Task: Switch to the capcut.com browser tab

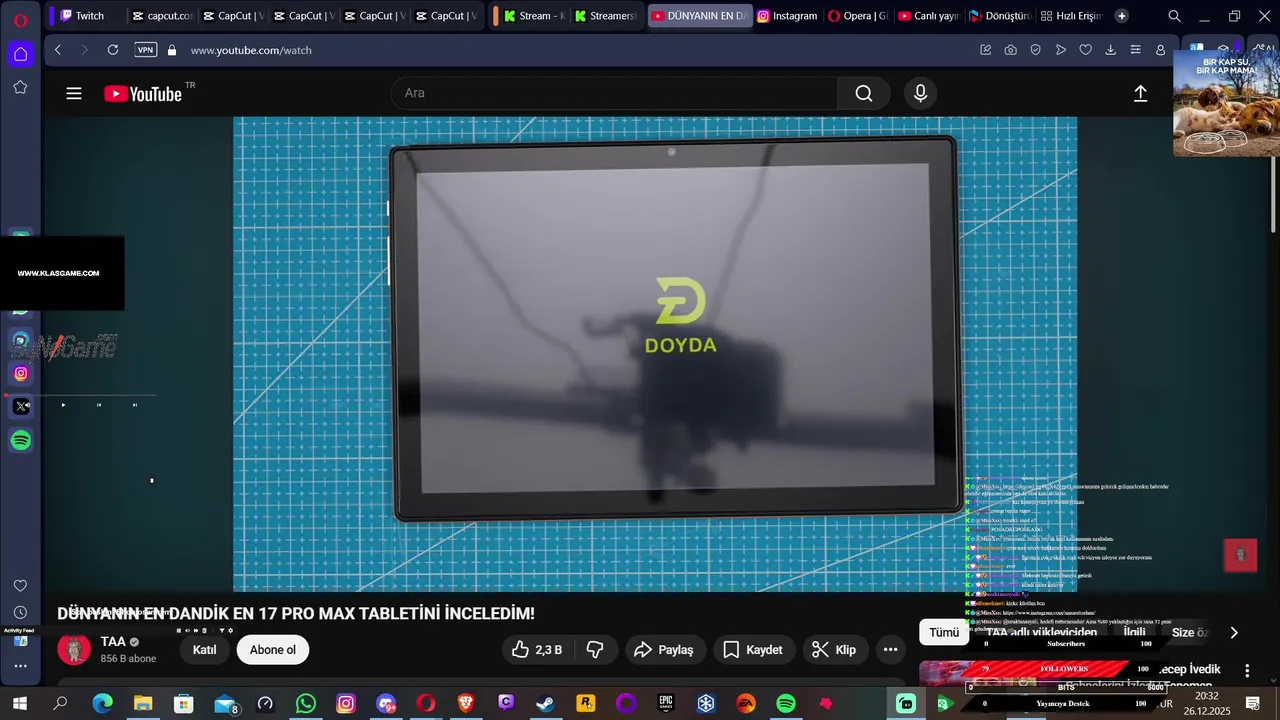Action: 161,16
